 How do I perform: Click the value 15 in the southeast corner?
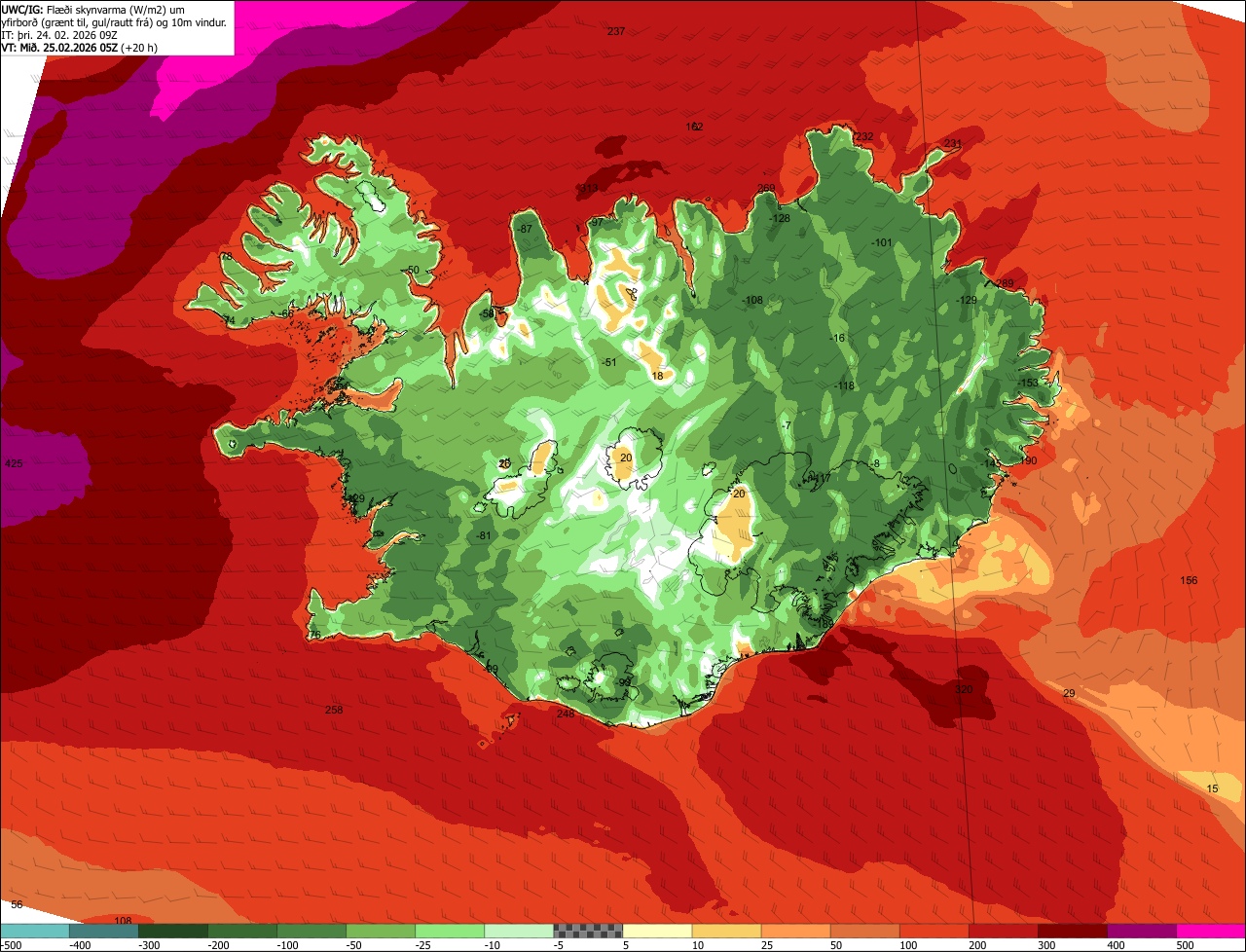pos(1212,788)
